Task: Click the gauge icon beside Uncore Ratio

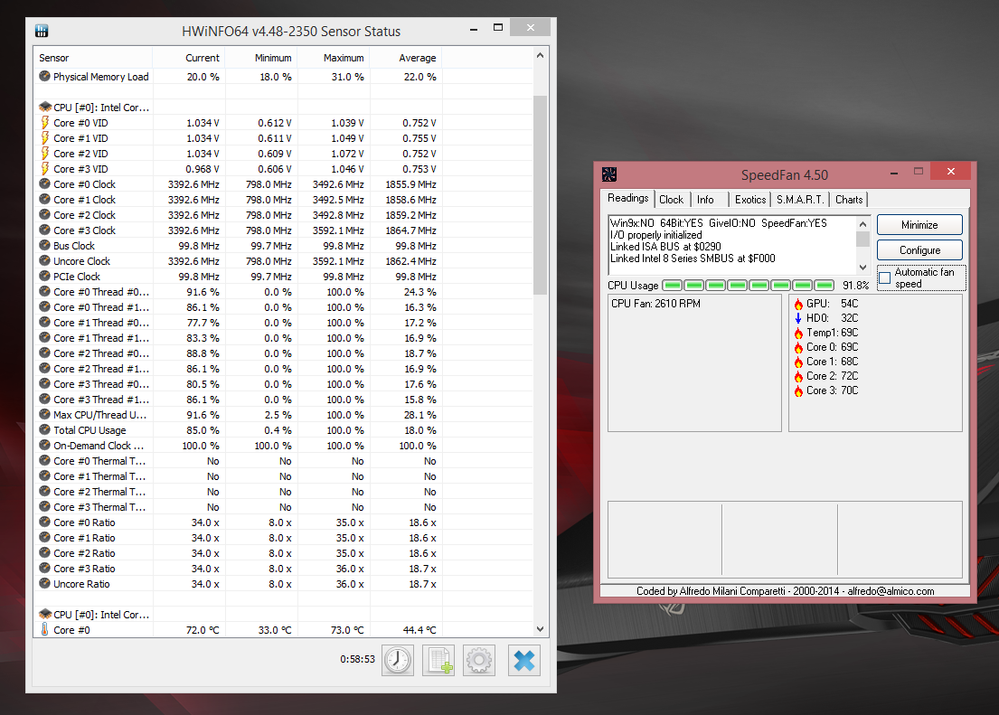Action: (45, 583)
